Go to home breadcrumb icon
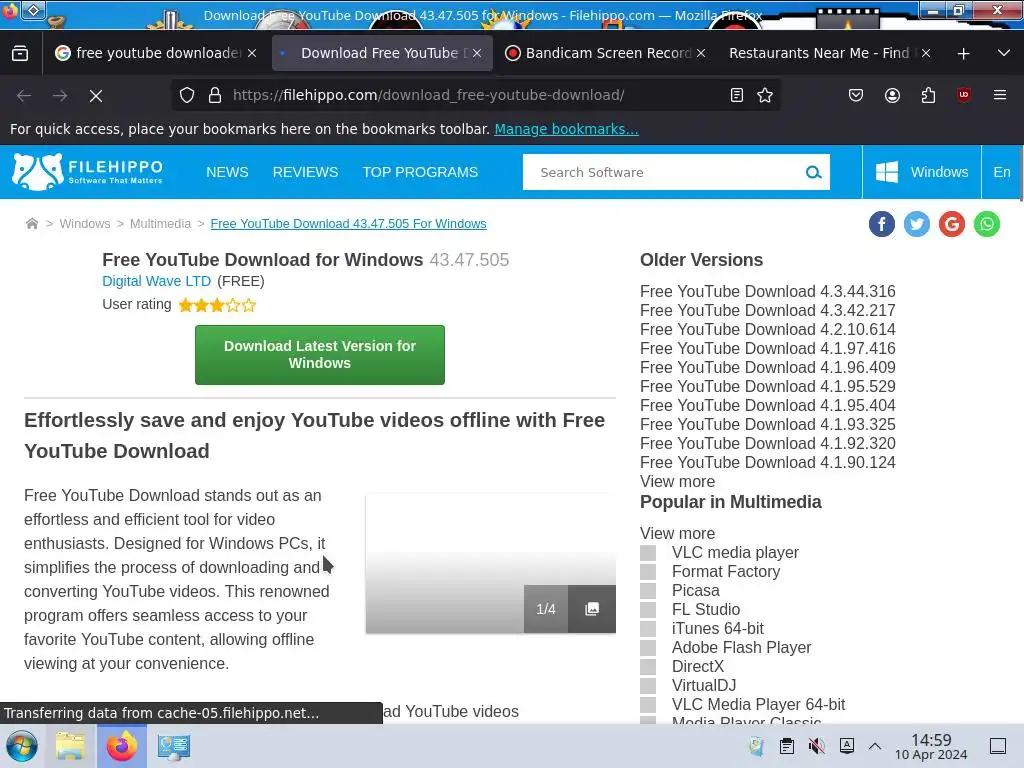 coord(32,224)
